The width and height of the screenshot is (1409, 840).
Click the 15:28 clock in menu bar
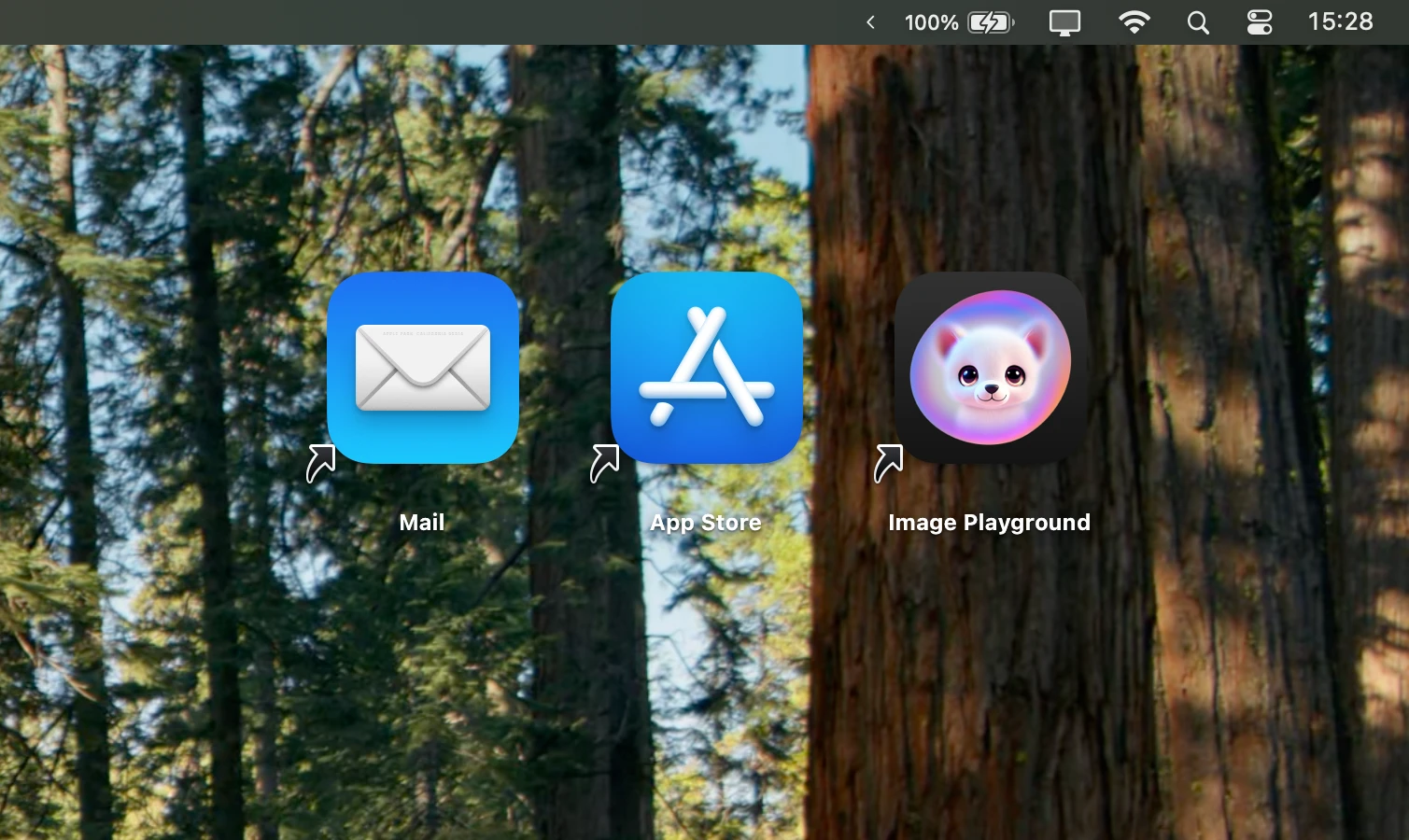(x=1340, y=21)
